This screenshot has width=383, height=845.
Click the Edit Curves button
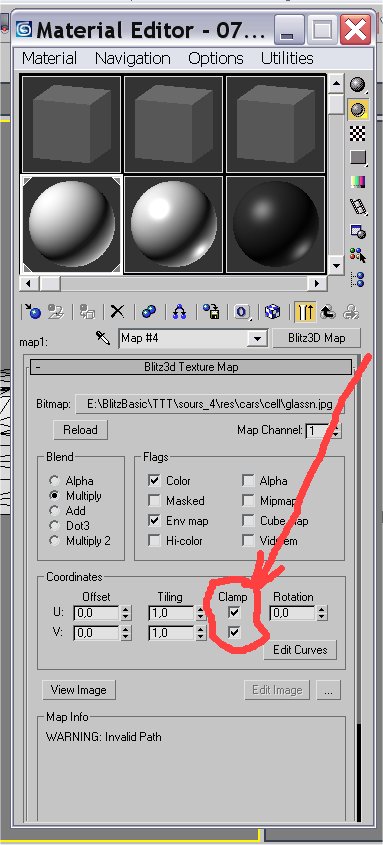300,650
